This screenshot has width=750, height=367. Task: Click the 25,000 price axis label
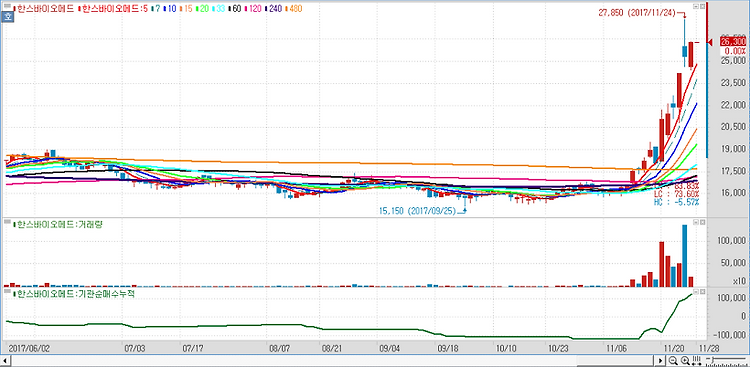coord(734,61)
